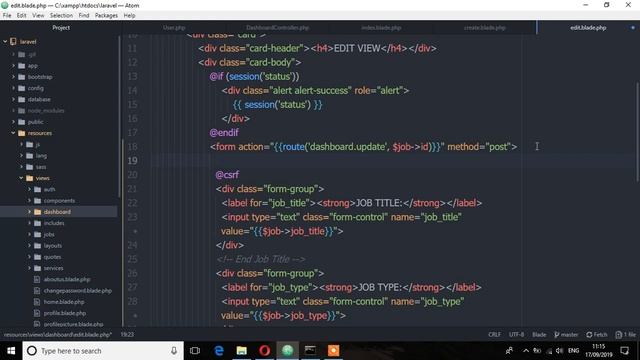Click the layouts folder icon
The width and height of the screenshot is (640, 360).
38,246
